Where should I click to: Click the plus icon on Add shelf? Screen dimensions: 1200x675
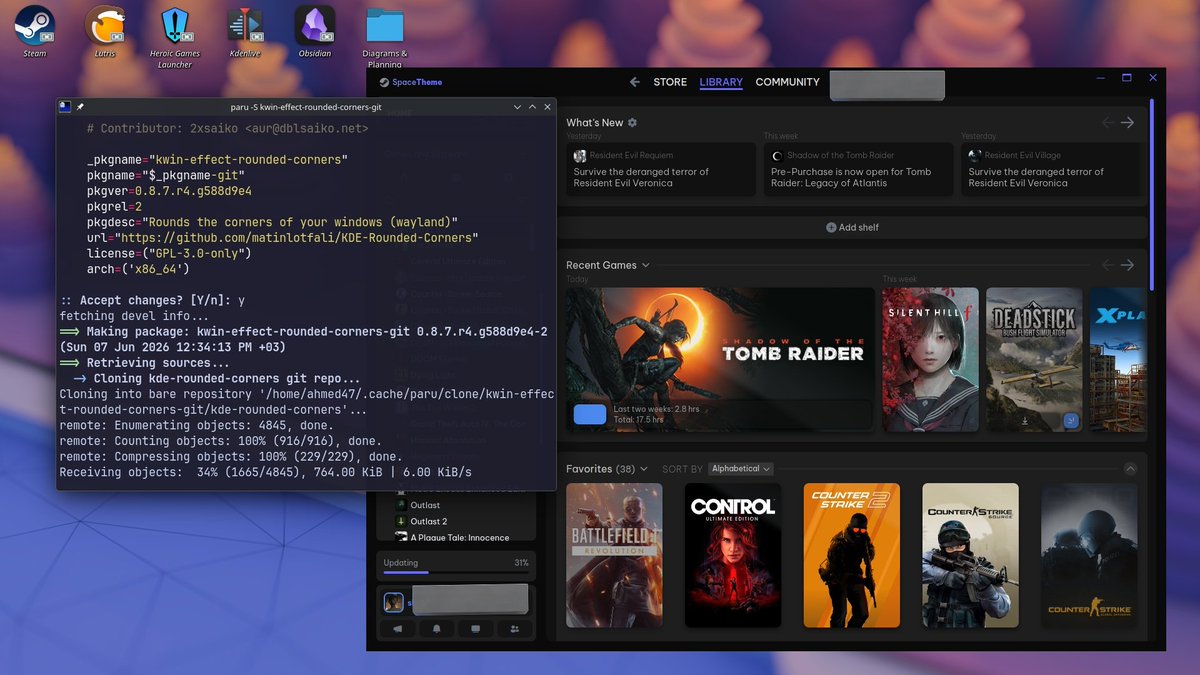(831, 227)
